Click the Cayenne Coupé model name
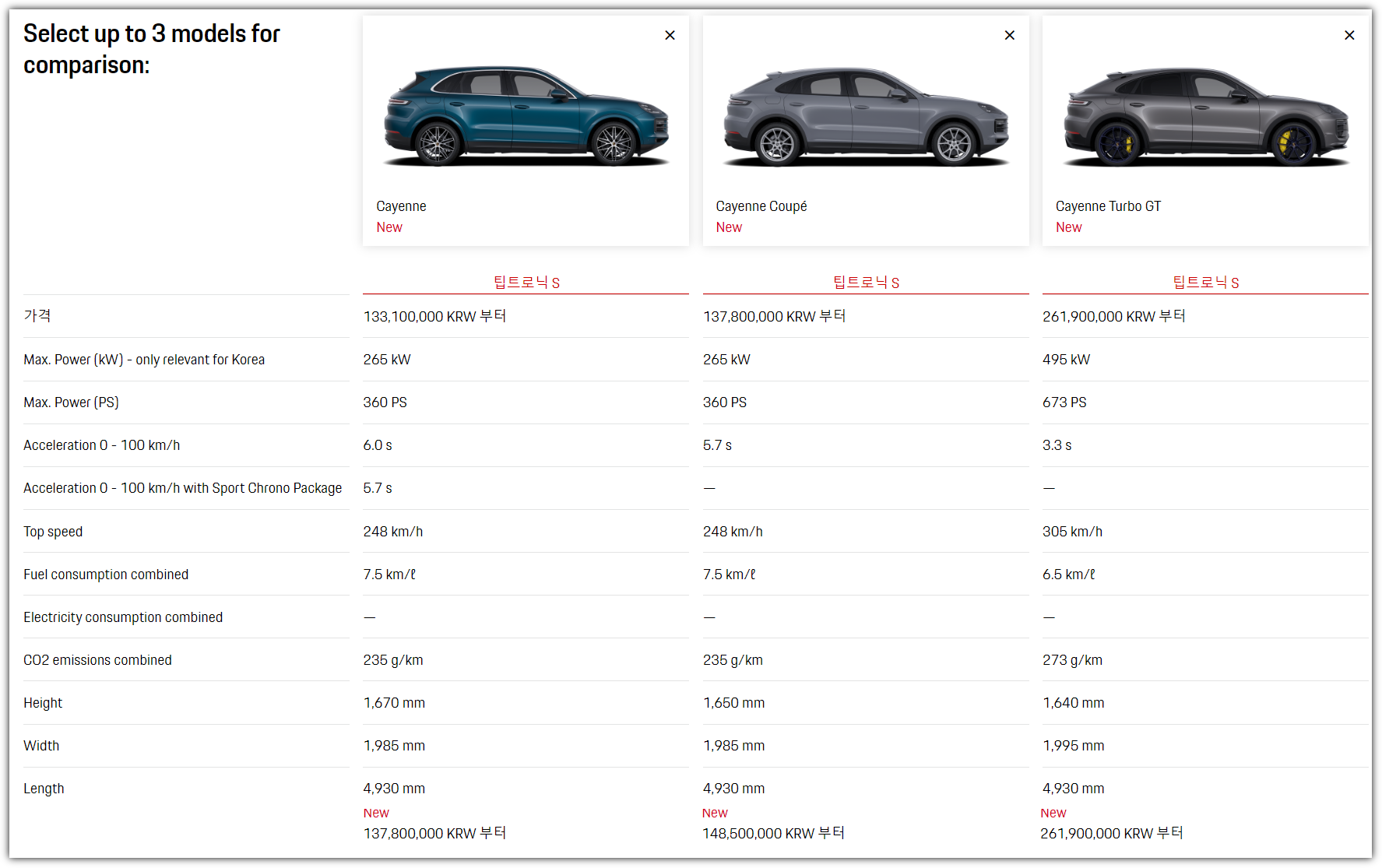Image resolution: width=1382 pixels, height=868 pixels. (761, 206)
